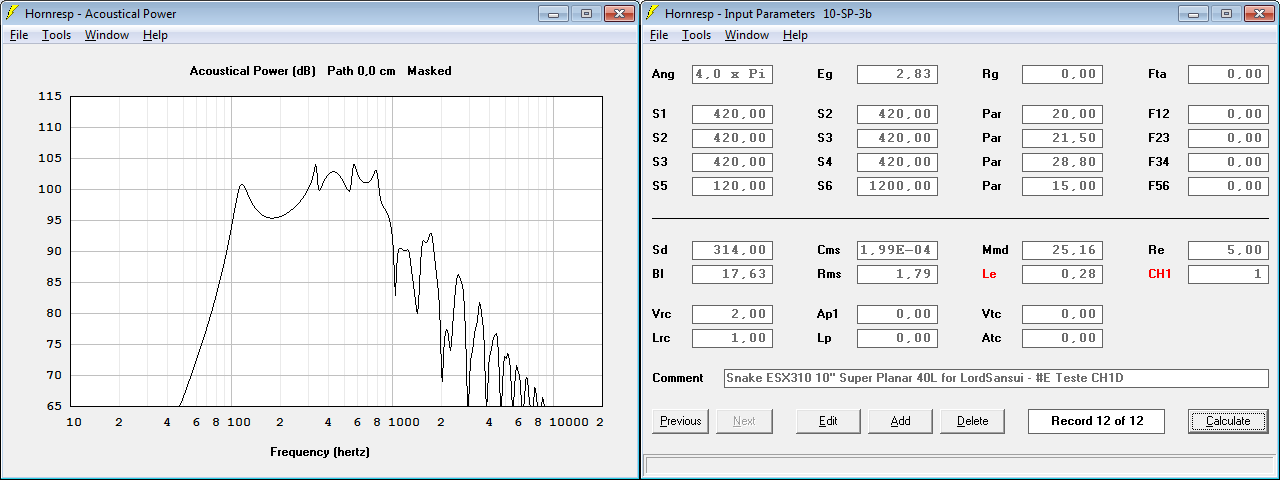Open Window menu in Input Parameters window
This screenshot has width=1282, height=483.
tap(746, 35)
